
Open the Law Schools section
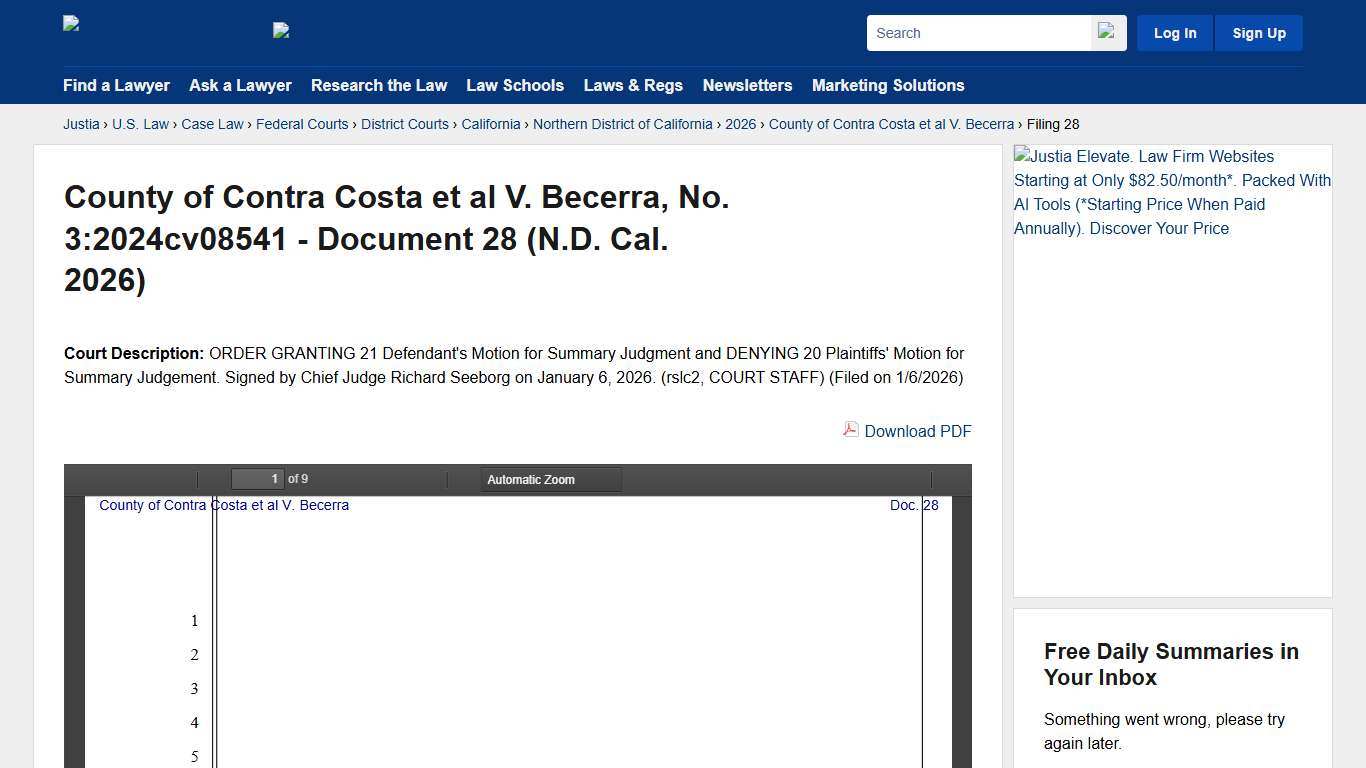pos(515,86)
